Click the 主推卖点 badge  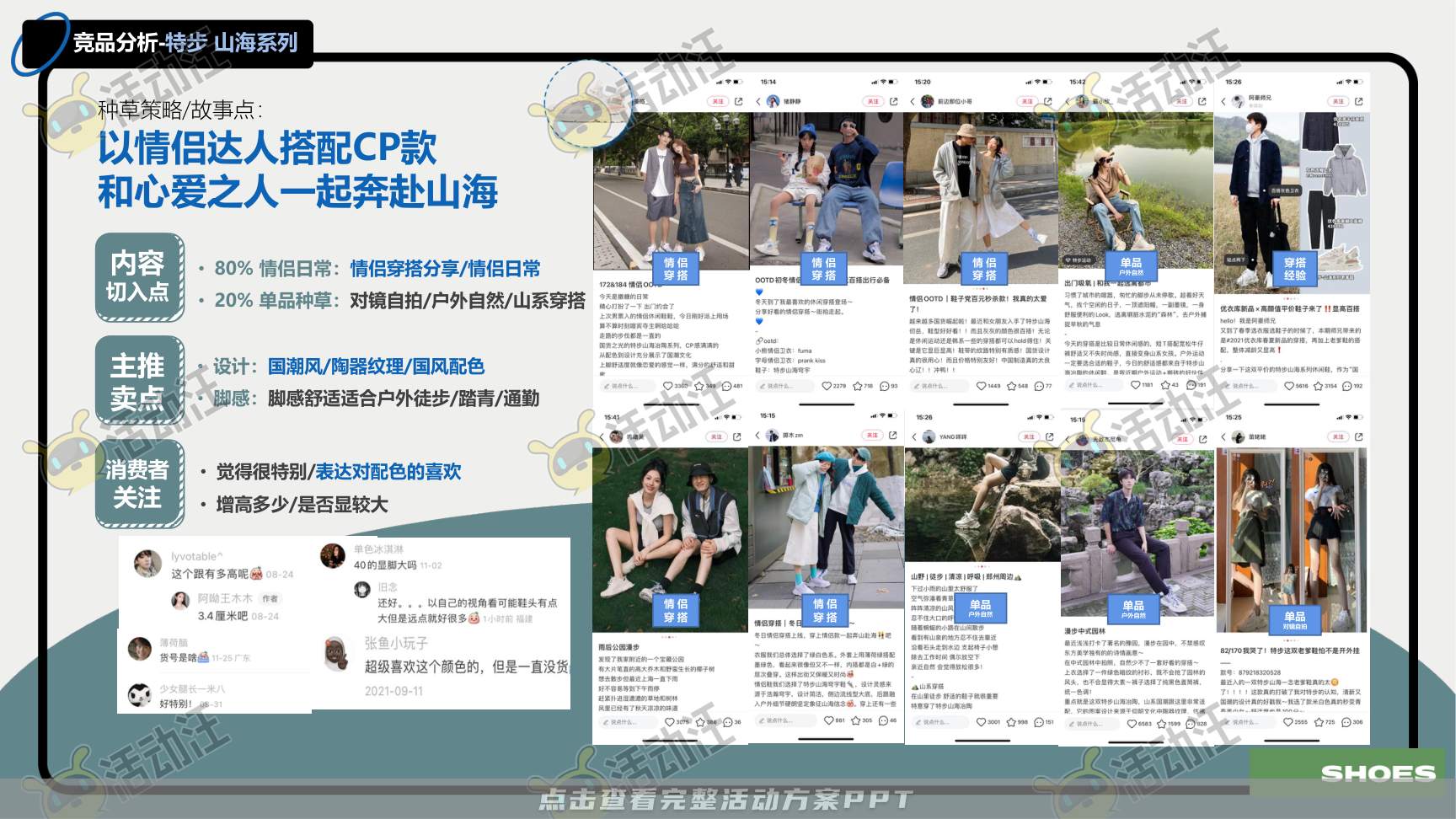click(139, 381)
